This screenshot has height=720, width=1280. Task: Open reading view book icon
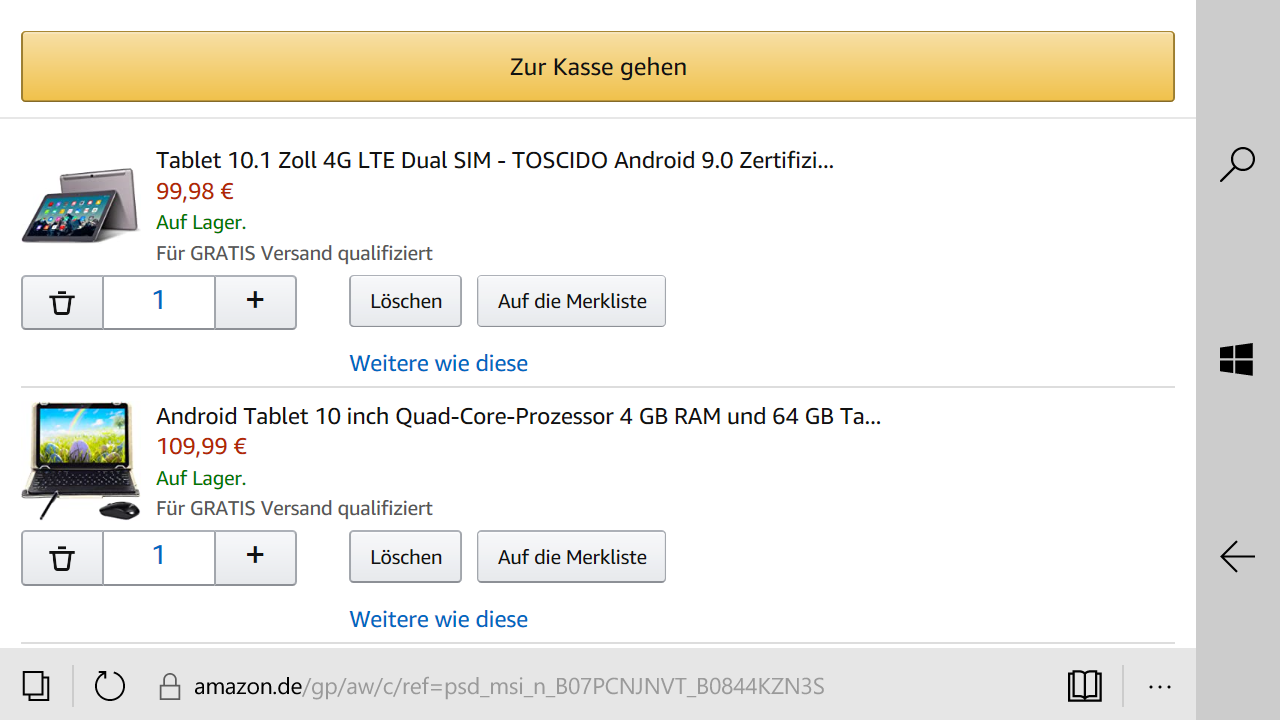tap(1085, 686)
